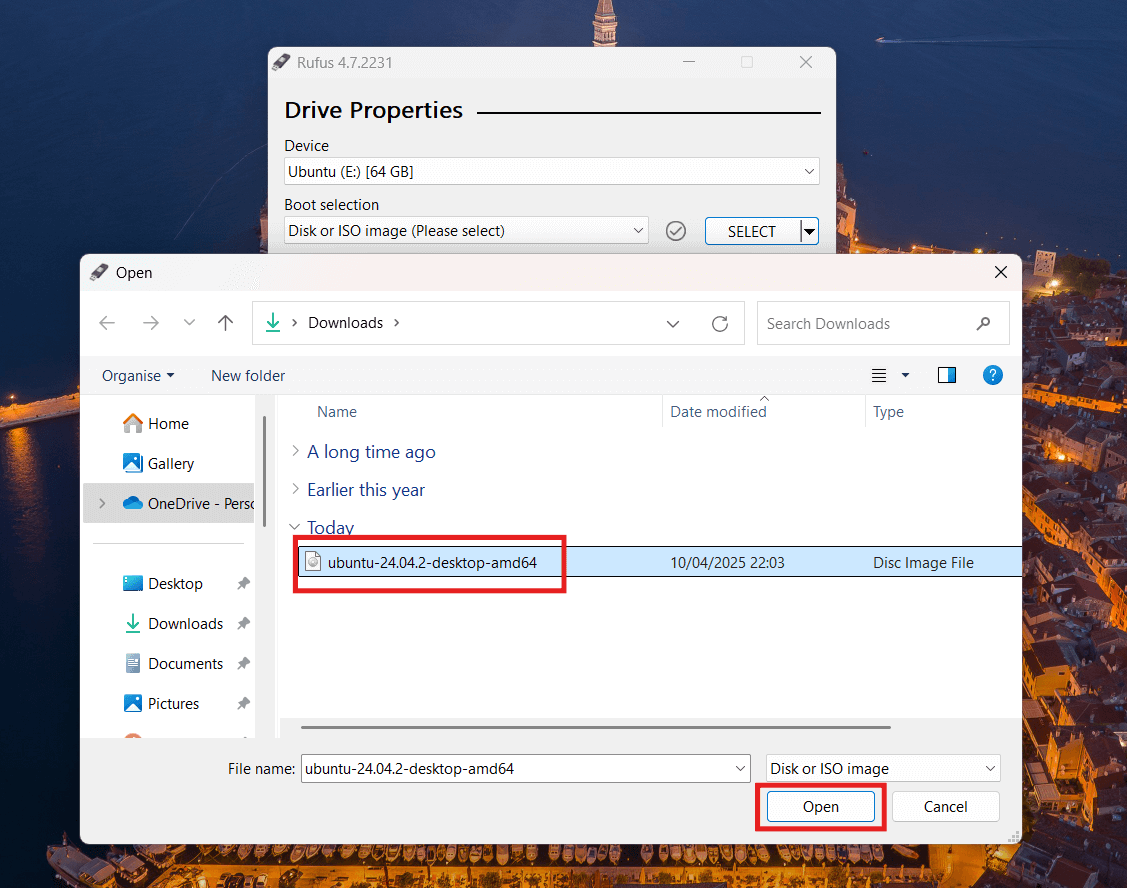
Task: Click Downloads in the address breadcrumb
Action: point(346,323)
